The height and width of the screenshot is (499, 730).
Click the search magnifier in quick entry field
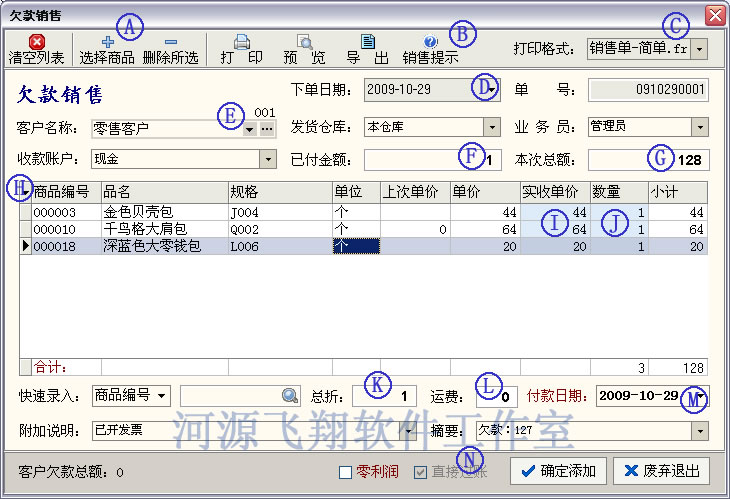[x=289, y=395]
